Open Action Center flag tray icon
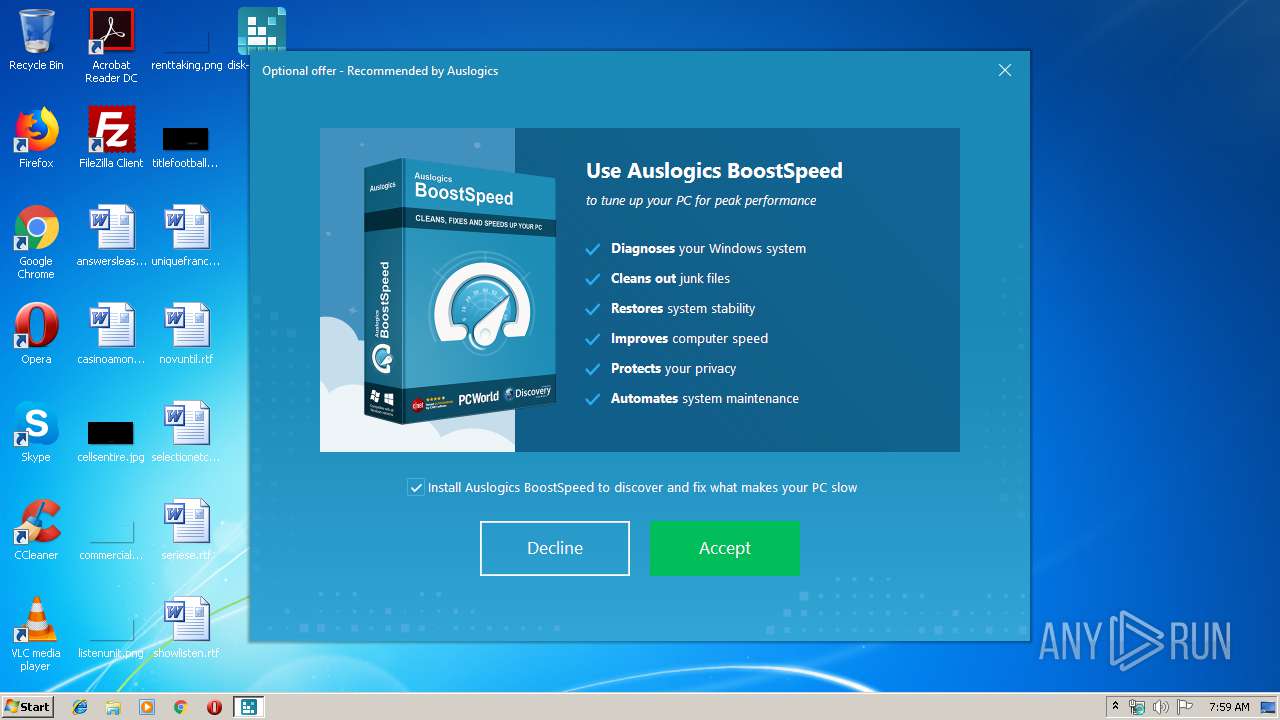 click(x=1184, y=707)
